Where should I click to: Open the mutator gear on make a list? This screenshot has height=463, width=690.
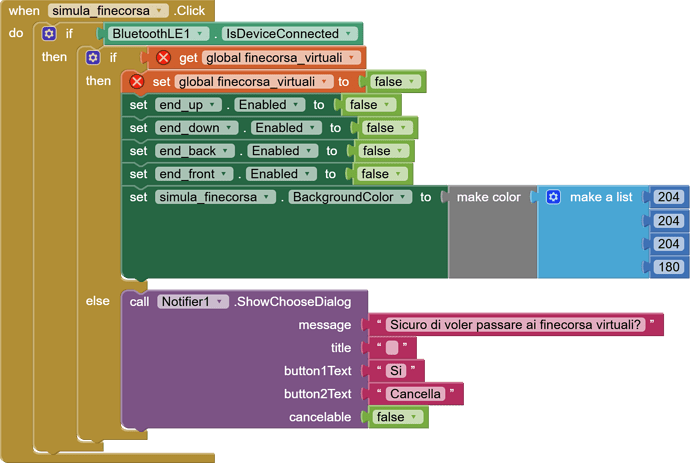point(553,197)
